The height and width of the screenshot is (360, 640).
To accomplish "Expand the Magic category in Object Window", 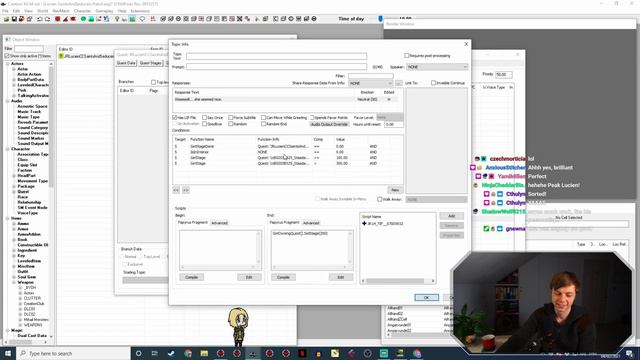I will [8, 330].
